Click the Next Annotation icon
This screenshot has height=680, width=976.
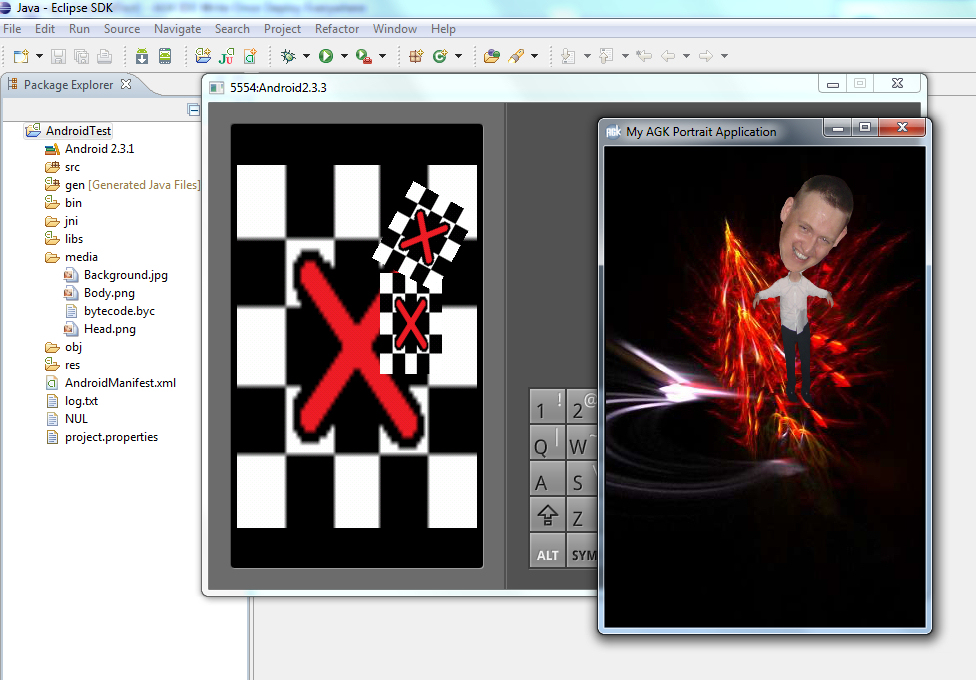coord(568,56)
